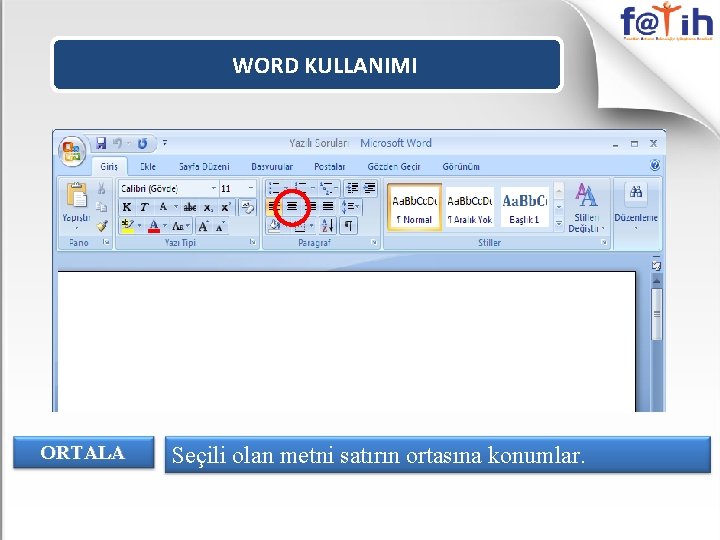The height and width of the screenshot is (540, 720).
Task: Open the font size 11 dropdown
Action: pyautogui.click(x=251, y=188)
